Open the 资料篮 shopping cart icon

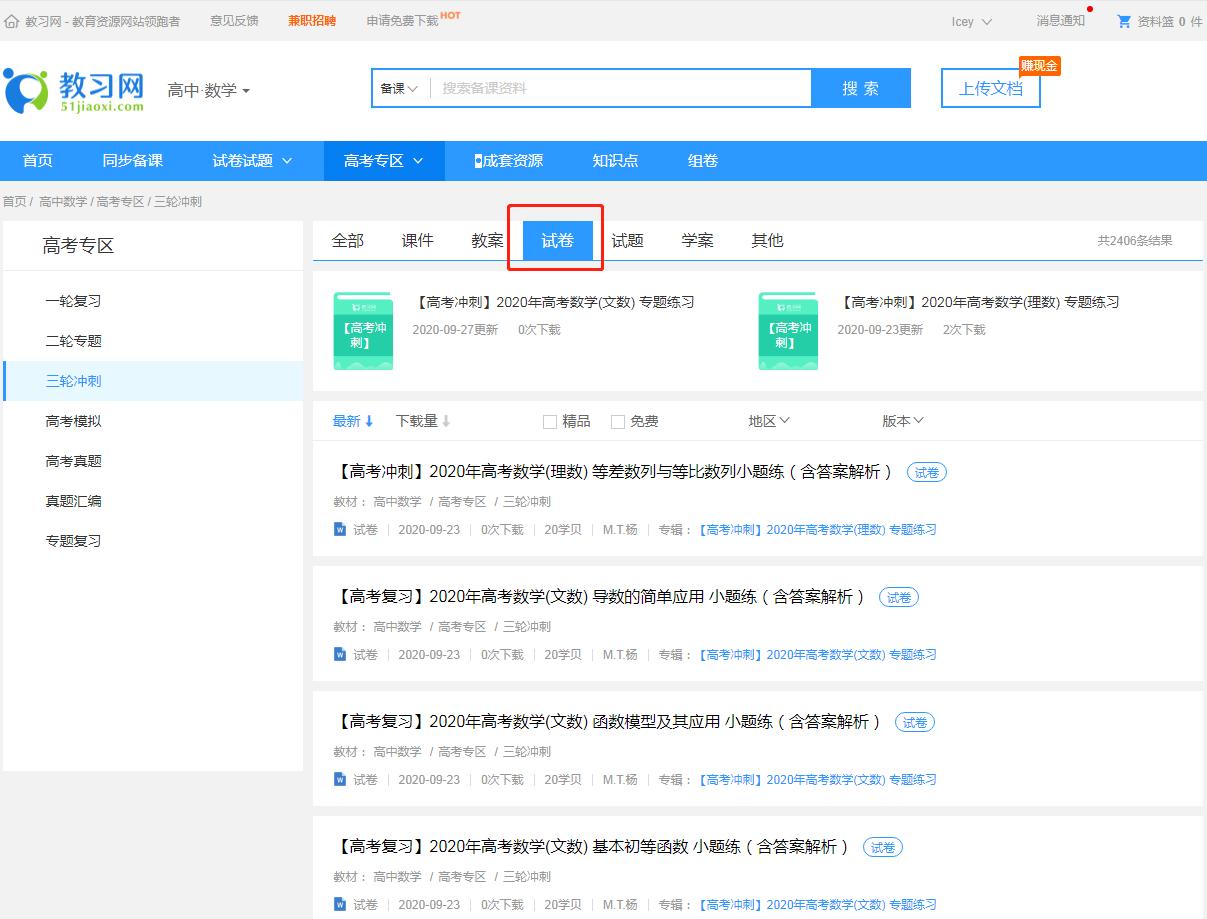(x=1123, y=19)
